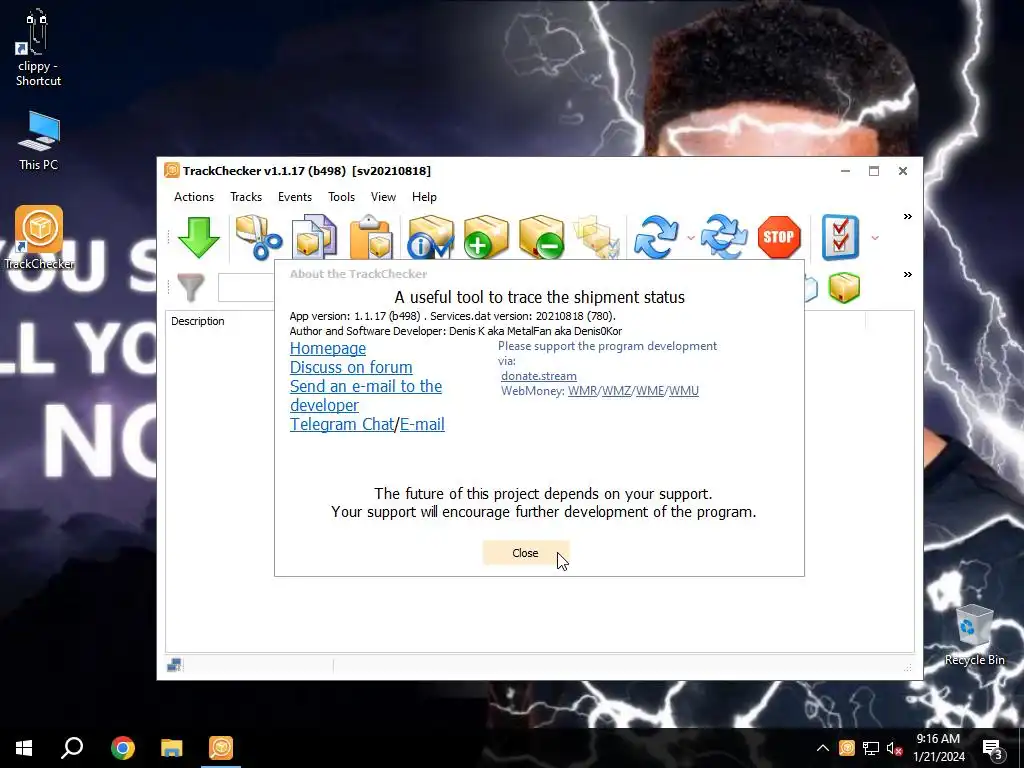
Task: Click the add track green plus icon
Action: pyautogui.click(x=486, y=237)
